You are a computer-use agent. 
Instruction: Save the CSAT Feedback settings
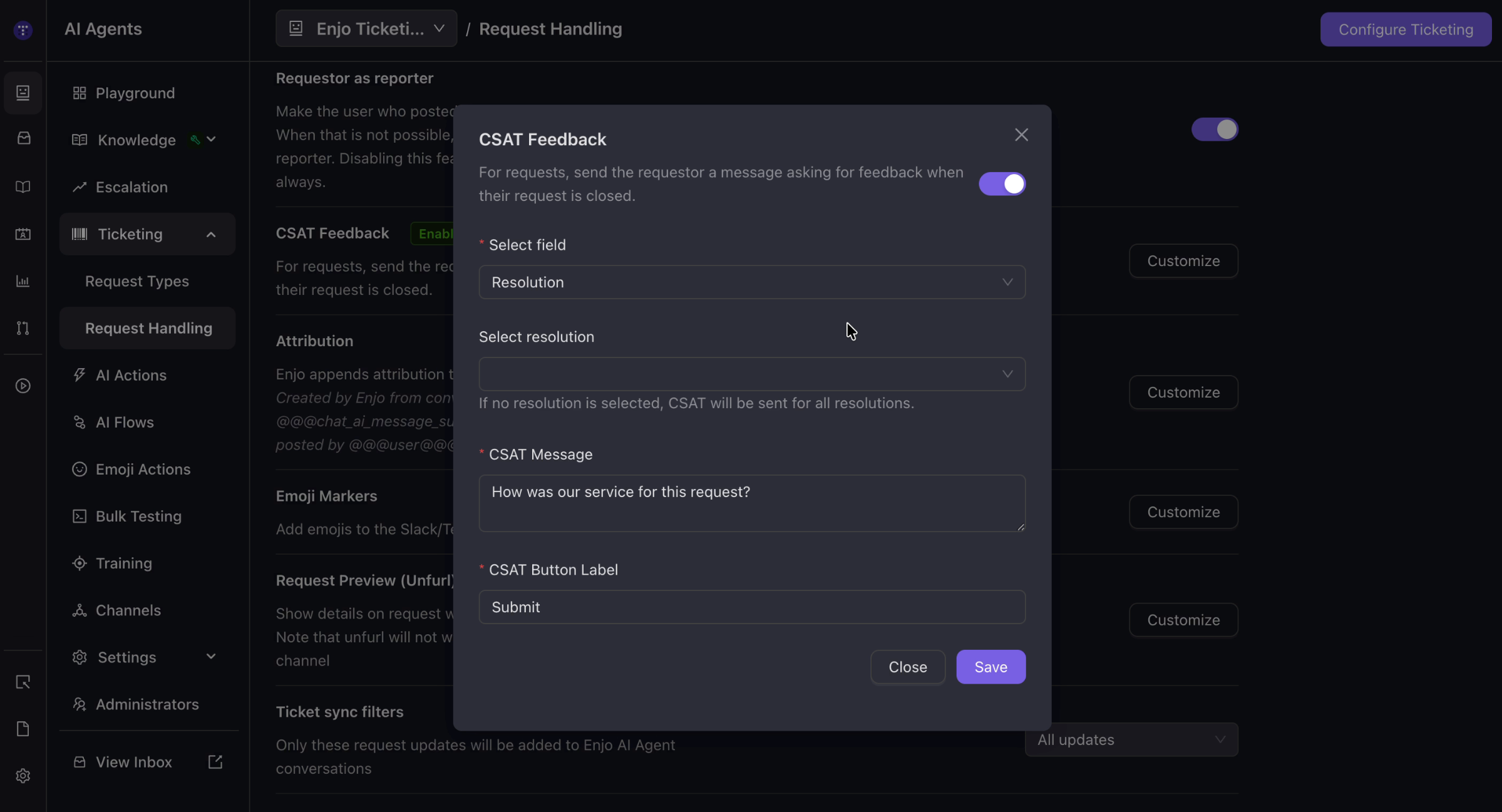tap(990, 667)
